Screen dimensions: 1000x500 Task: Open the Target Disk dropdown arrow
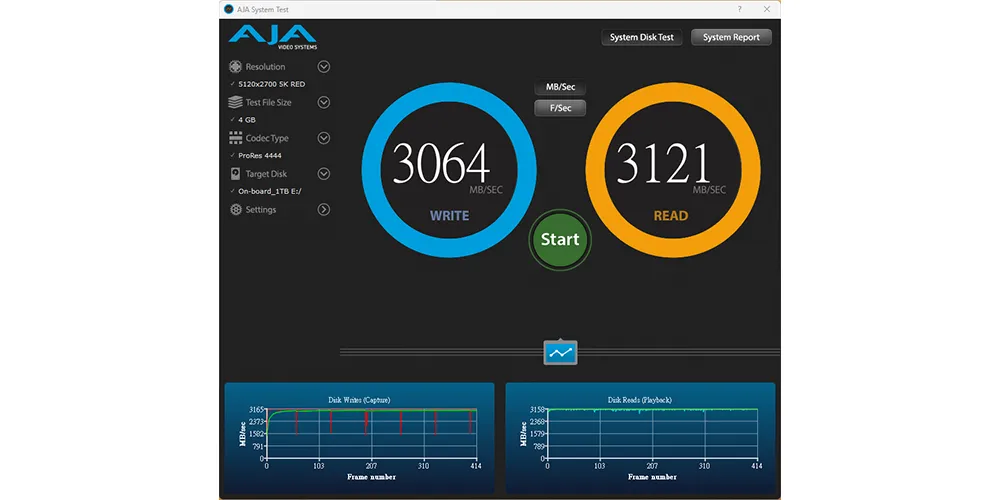[324, 174]
